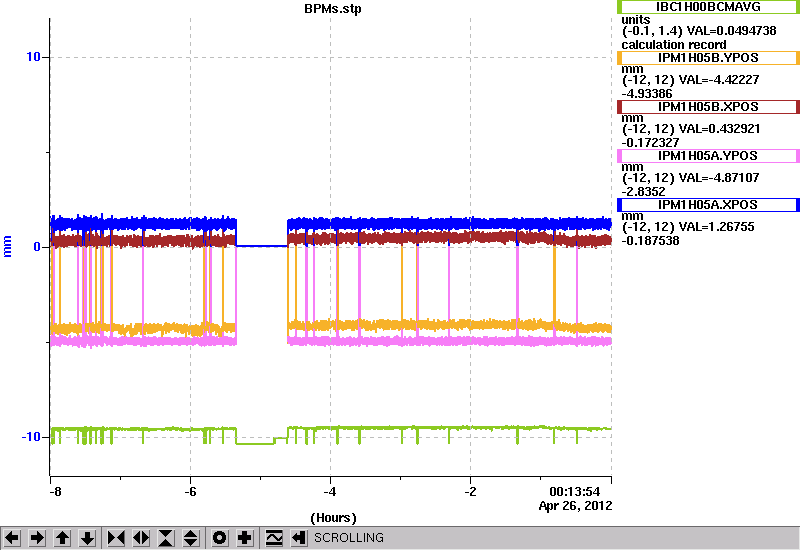Click the VAL=0.0494738 readout
This screenshot has width=800, height=550.
[x=732, y=31]
